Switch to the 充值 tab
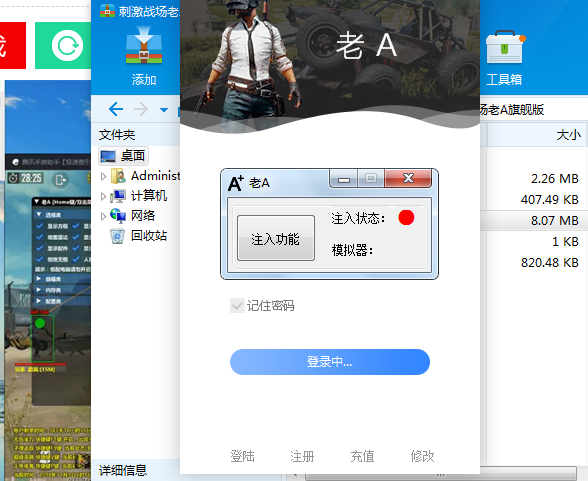The image size is (588, 481). tap(362, 456)
